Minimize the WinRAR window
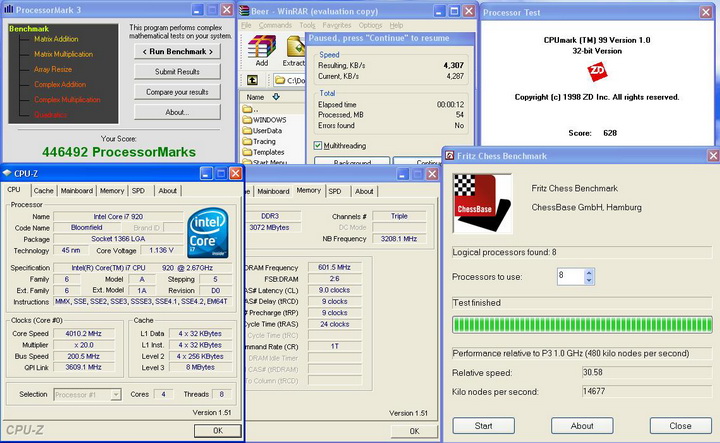 [x=439, y=11]
